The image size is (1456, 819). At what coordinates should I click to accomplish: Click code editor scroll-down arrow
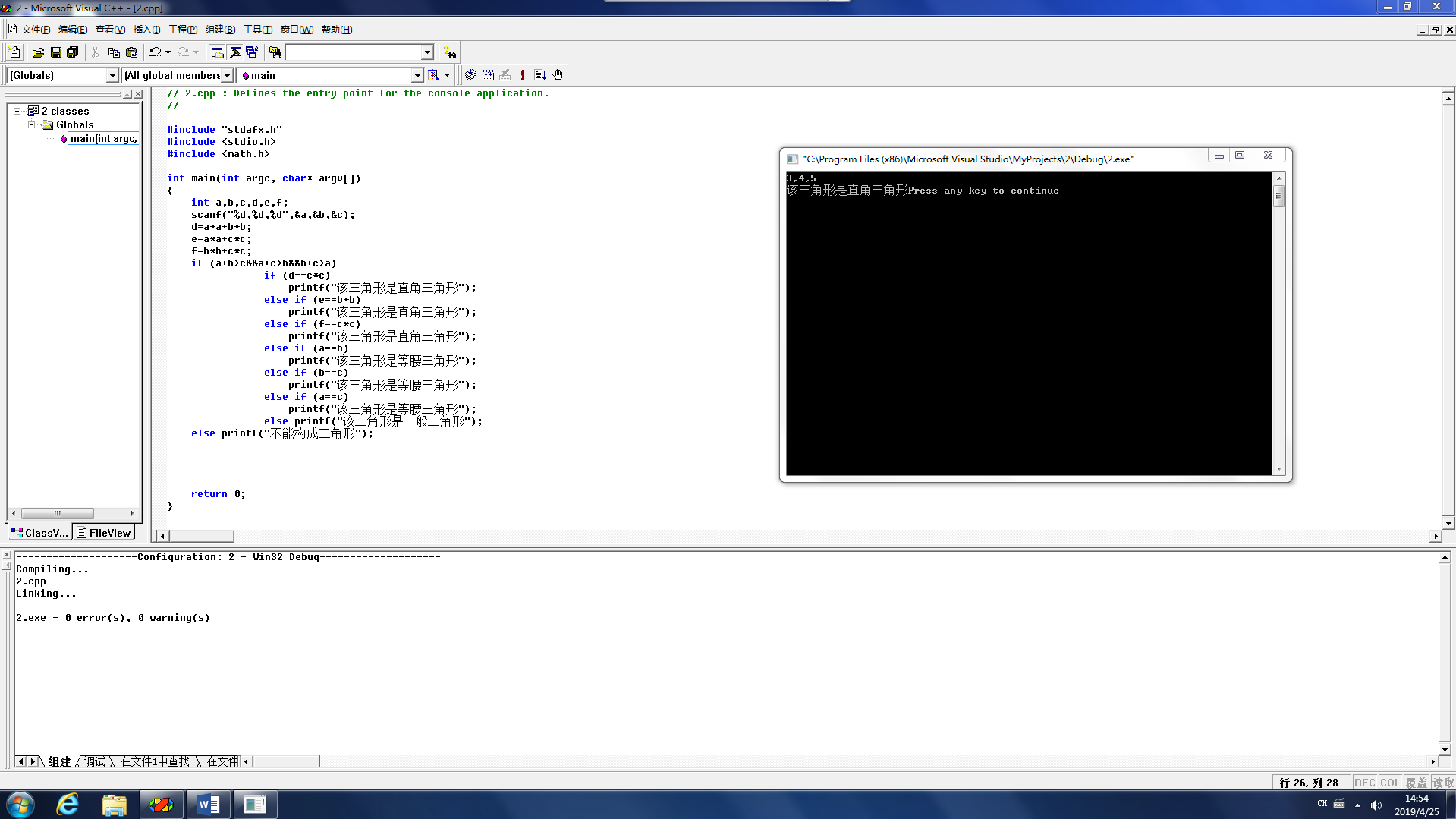[1448, 523]
